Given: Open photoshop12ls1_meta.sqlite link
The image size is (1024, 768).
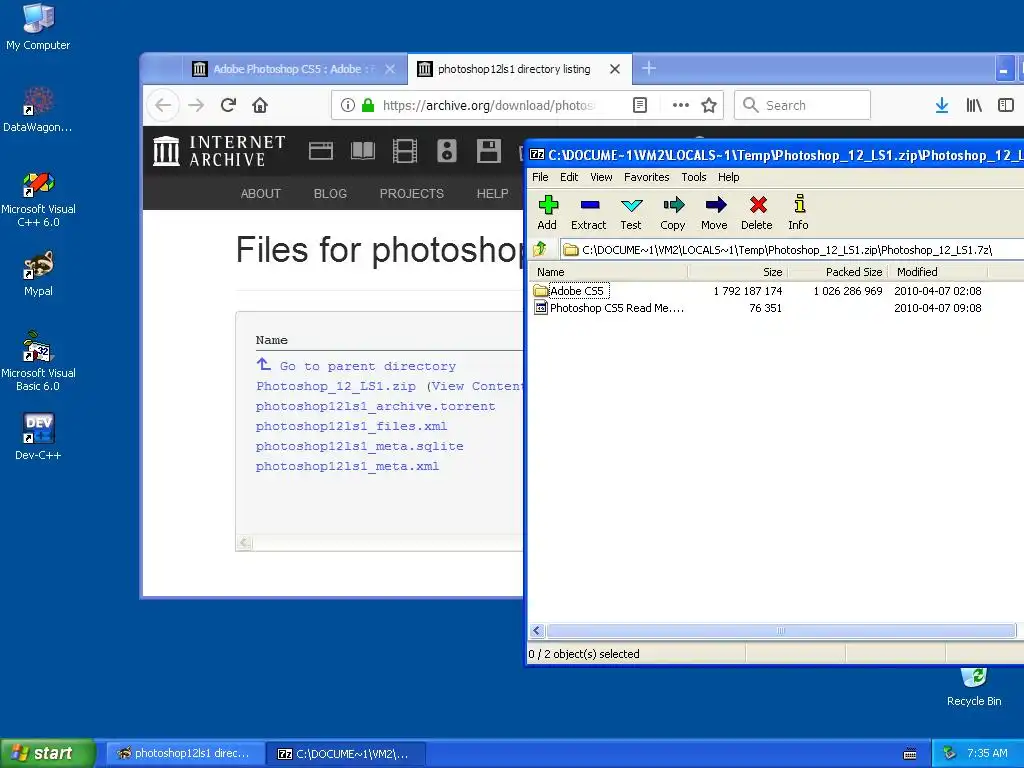Looking at the screenshot, I should (359, 446).
